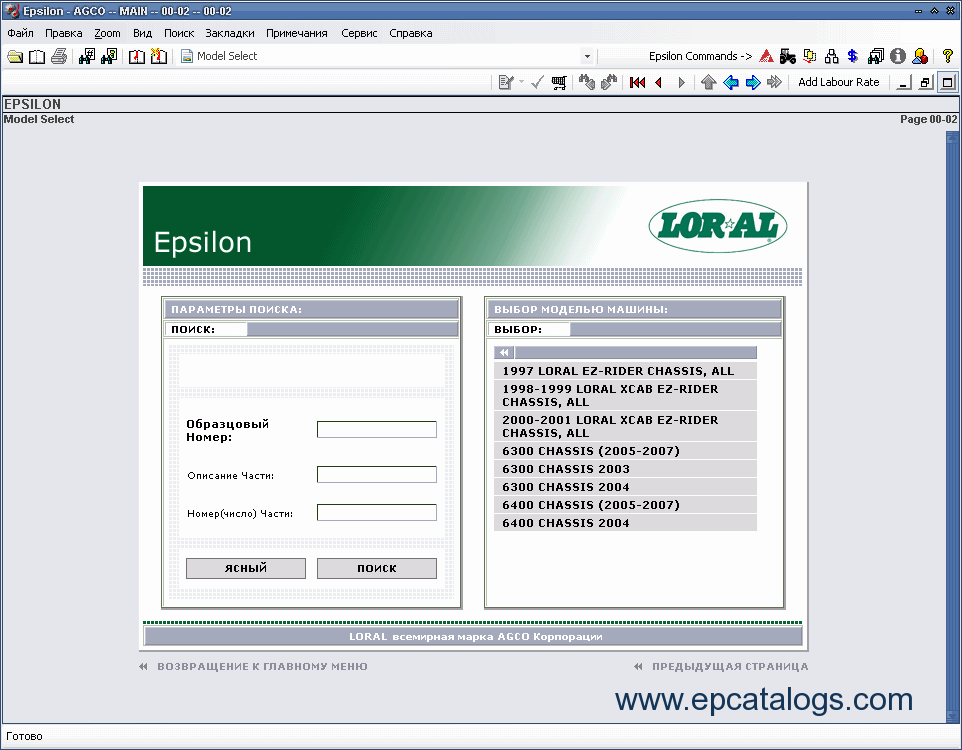Click the Model Select page icon
The image size is (962, 750).
point(187,56)
